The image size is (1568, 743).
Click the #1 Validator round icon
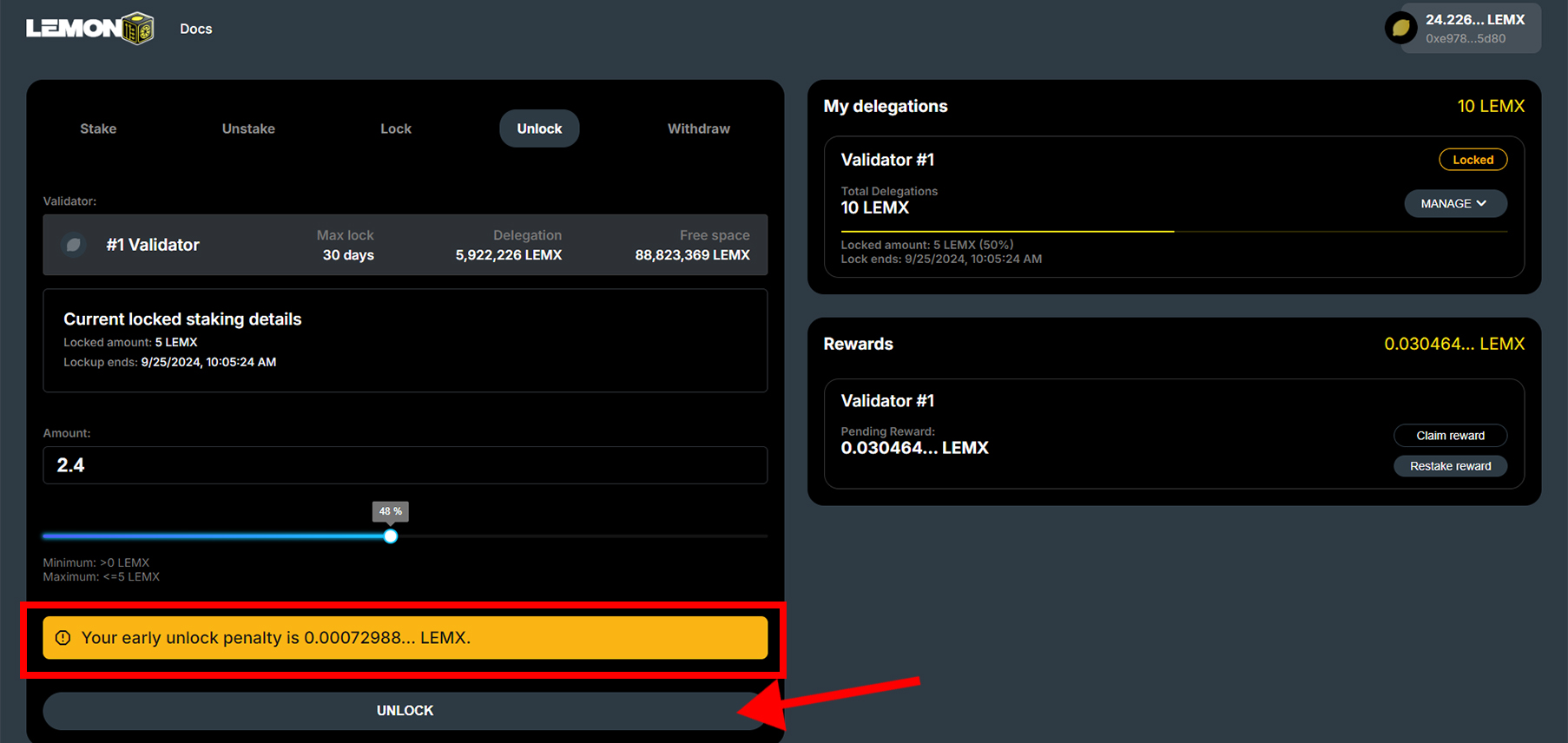pos(74,245)
